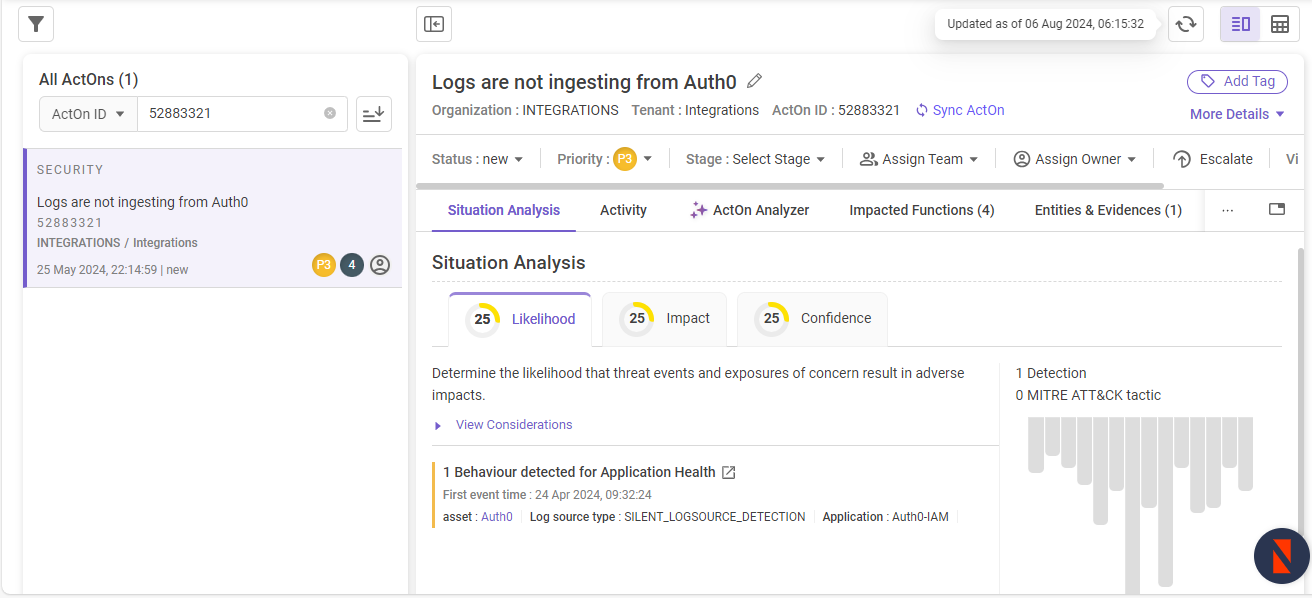Image resolution: width=1312 pixels, height=598 pixels.
Task: Click the Updated as of timestamp tooltip
Action: [x=1045, y=24]
